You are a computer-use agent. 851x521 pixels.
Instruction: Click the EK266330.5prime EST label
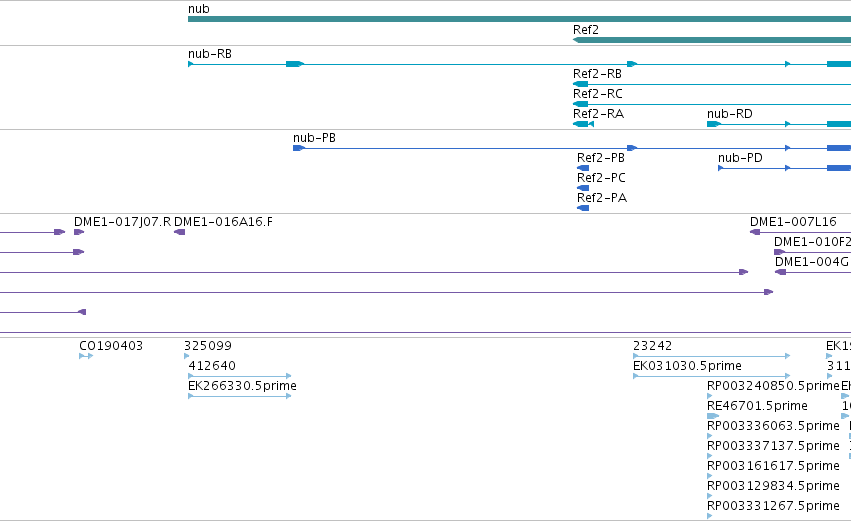(242, 386)
